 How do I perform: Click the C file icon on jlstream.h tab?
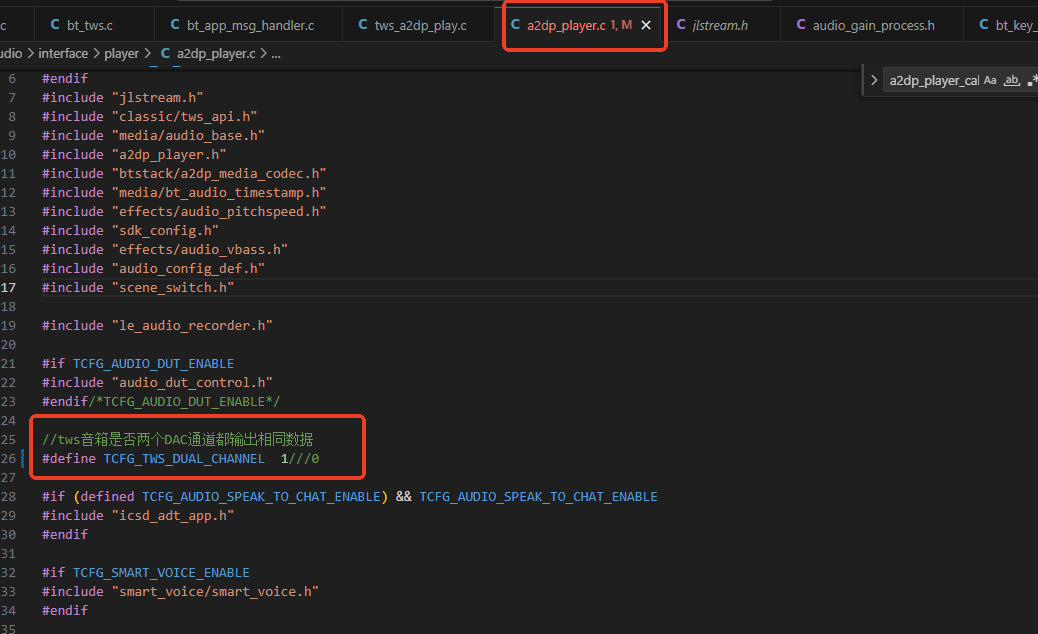pyautogui.click(x=681, y=24)
